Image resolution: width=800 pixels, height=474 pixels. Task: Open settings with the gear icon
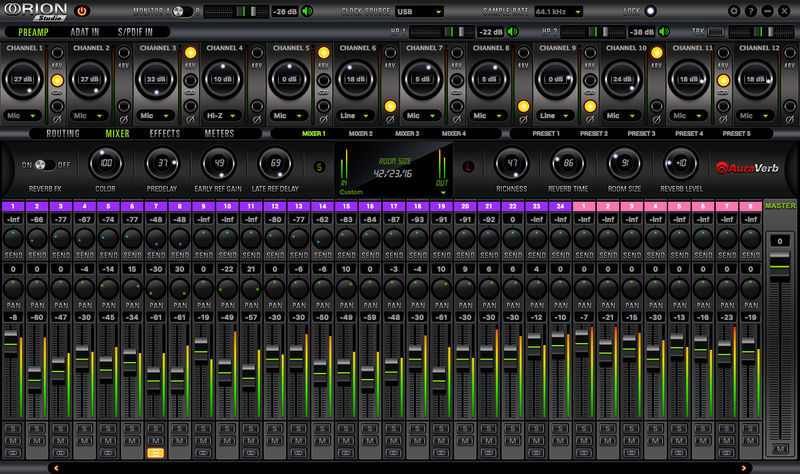tap(734, 11)
